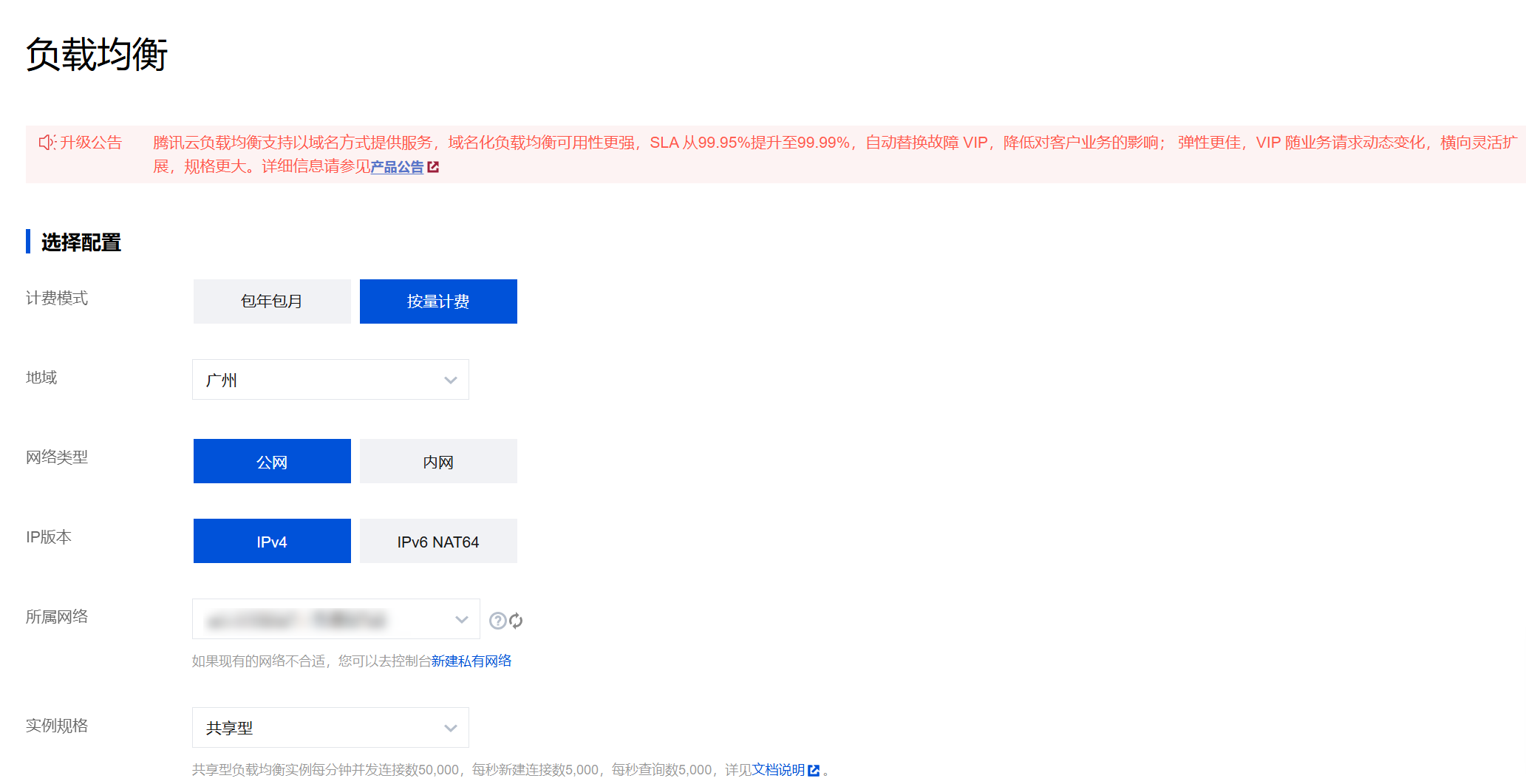Click the IP版本 field label
Screen dimensions: 1526x784
tap(49, 537)
